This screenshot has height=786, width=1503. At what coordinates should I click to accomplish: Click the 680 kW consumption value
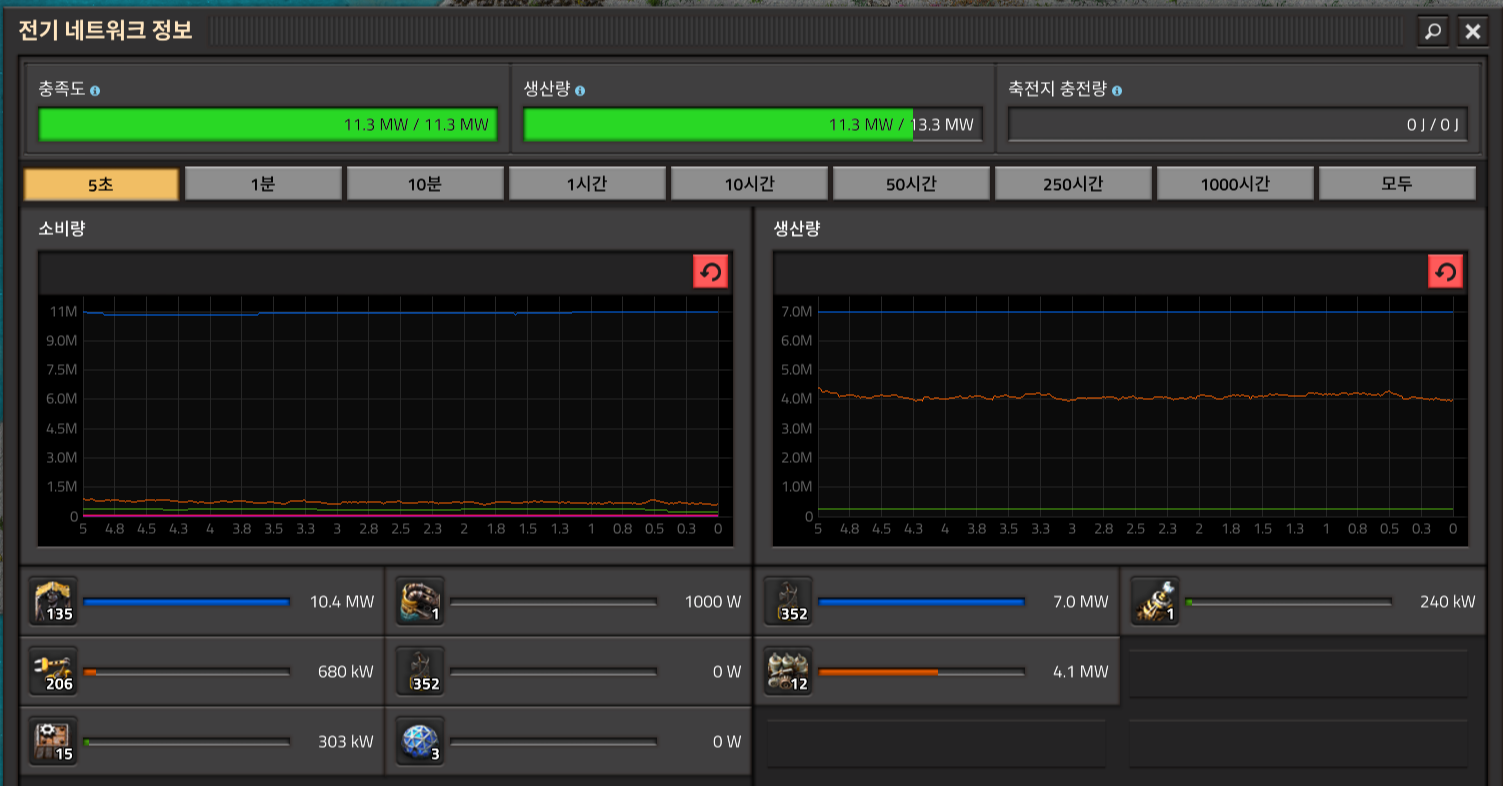pos(345,672)
